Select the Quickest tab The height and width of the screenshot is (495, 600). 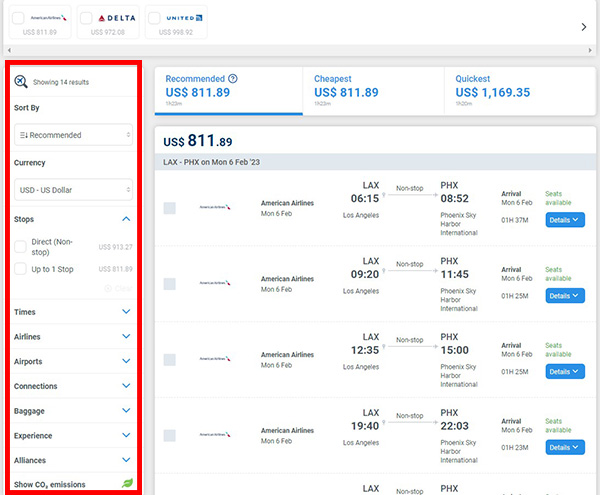pos(520,91)
